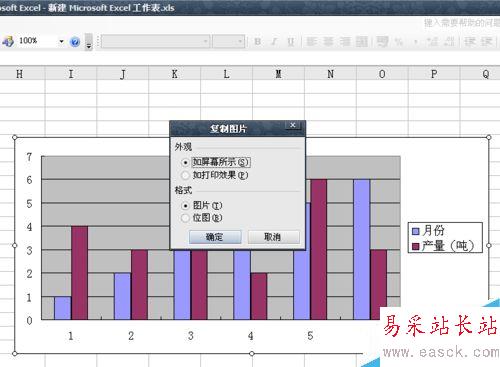Click the Currency style icon
The image size is (500, 367).
point(382,42)
